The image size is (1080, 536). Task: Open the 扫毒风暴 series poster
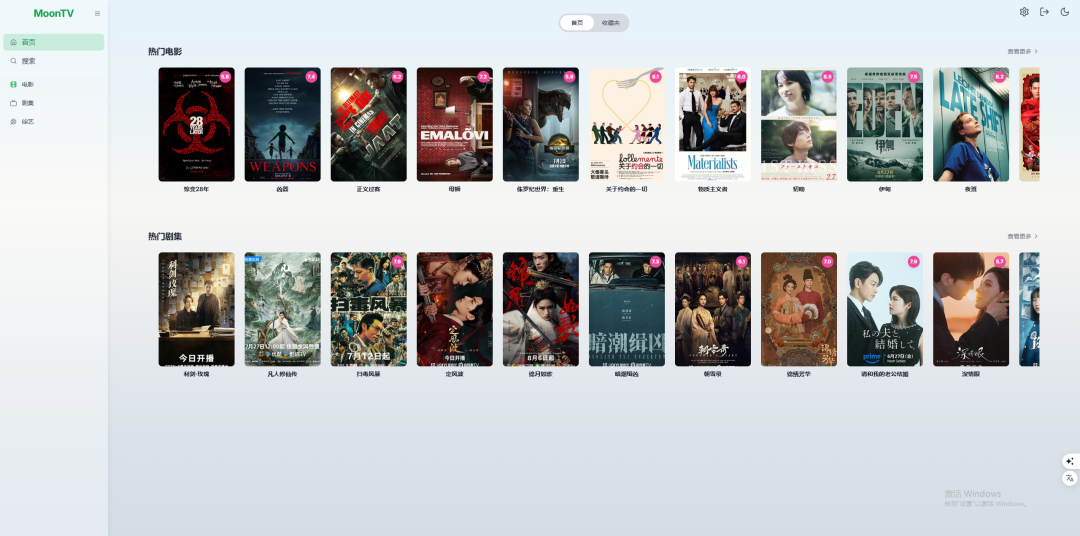pos(368,309)
